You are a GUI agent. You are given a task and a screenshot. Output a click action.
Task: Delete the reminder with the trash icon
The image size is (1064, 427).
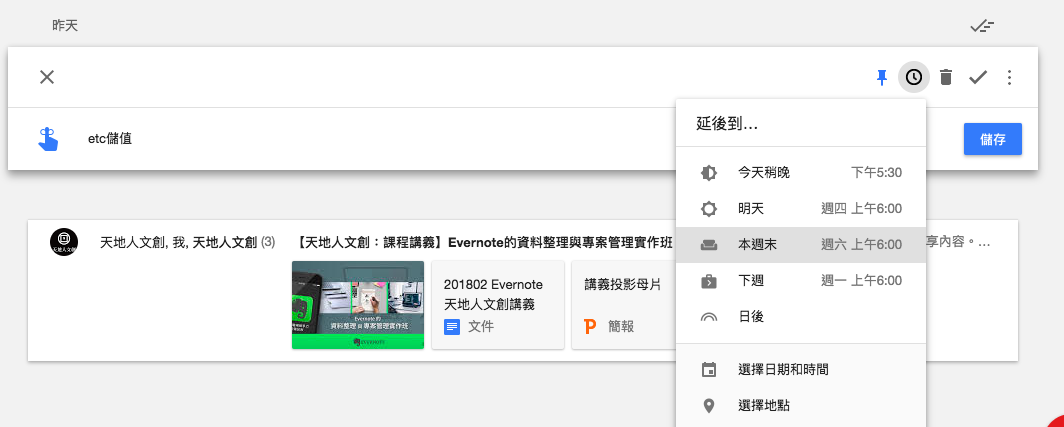(946, 77)
